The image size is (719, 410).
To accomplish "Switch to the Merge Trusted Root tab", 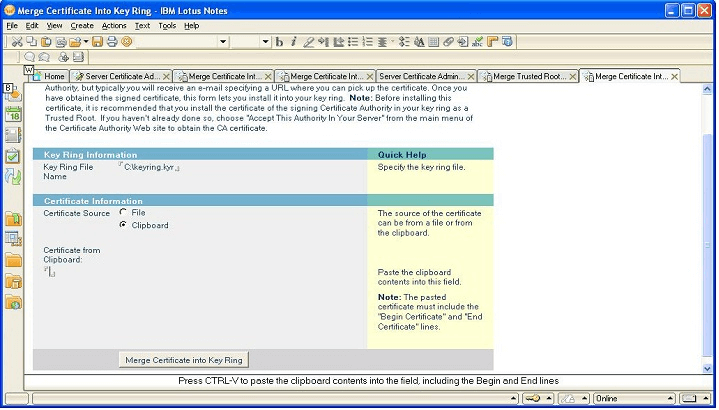I will (x=528, y=76).
